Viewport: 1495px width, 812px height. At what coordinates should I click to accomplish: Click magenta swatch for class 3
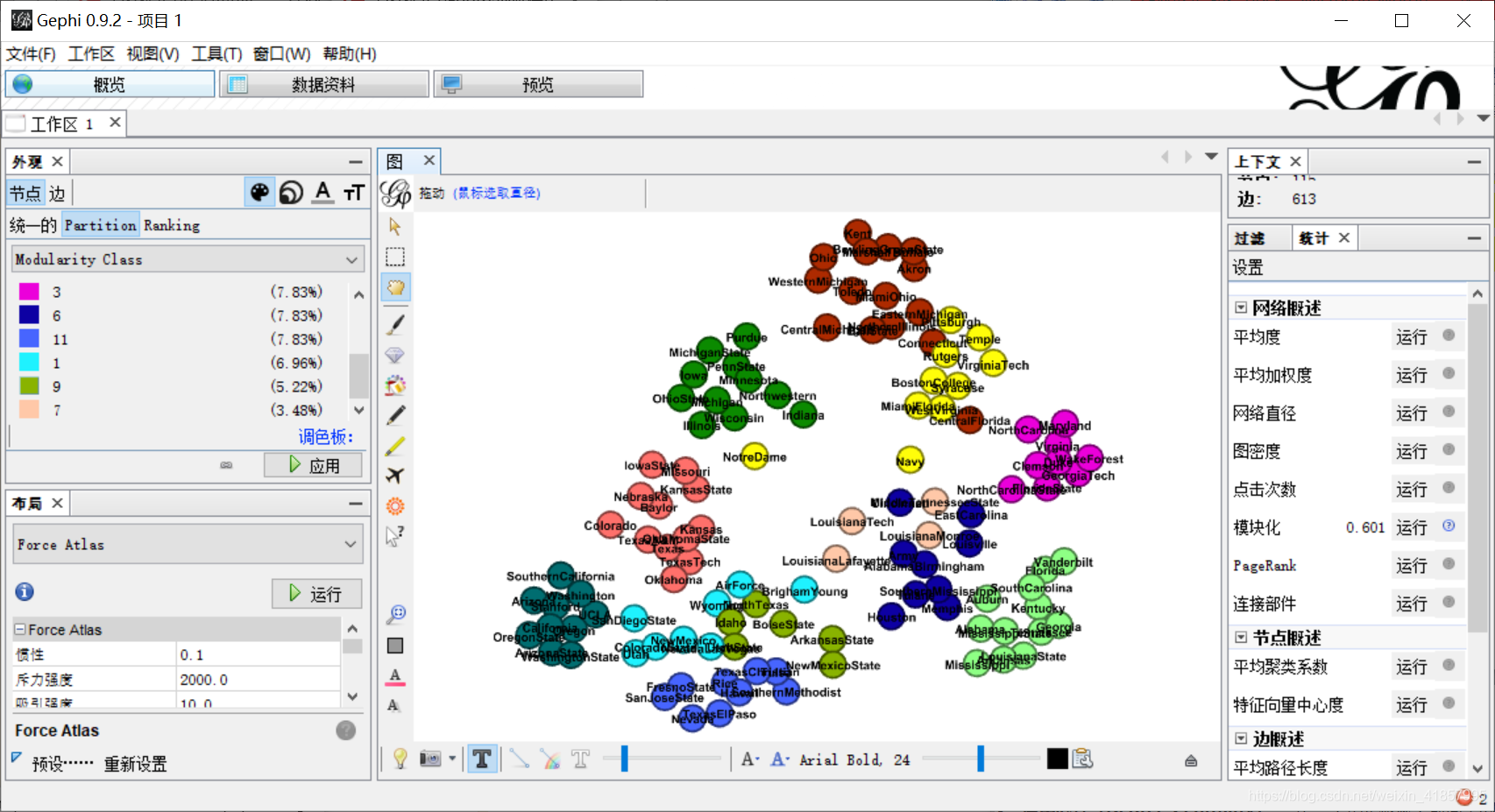tap(29, 292)
